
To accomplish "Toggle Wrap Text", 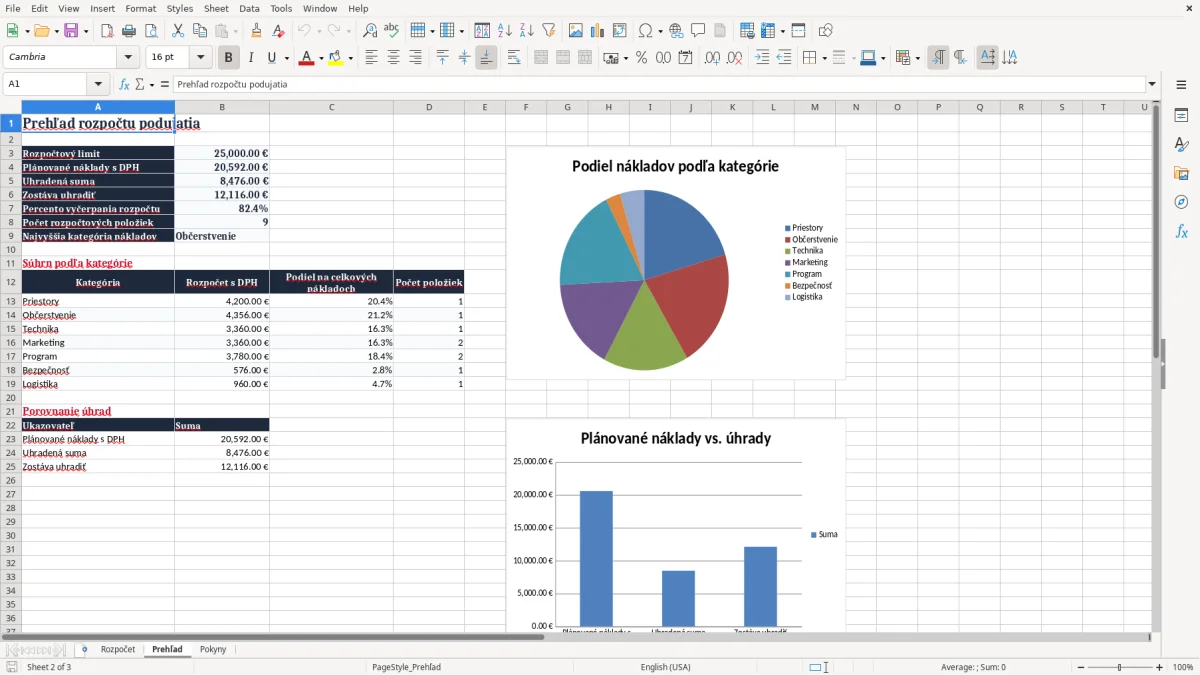I will tap(513, 58).
